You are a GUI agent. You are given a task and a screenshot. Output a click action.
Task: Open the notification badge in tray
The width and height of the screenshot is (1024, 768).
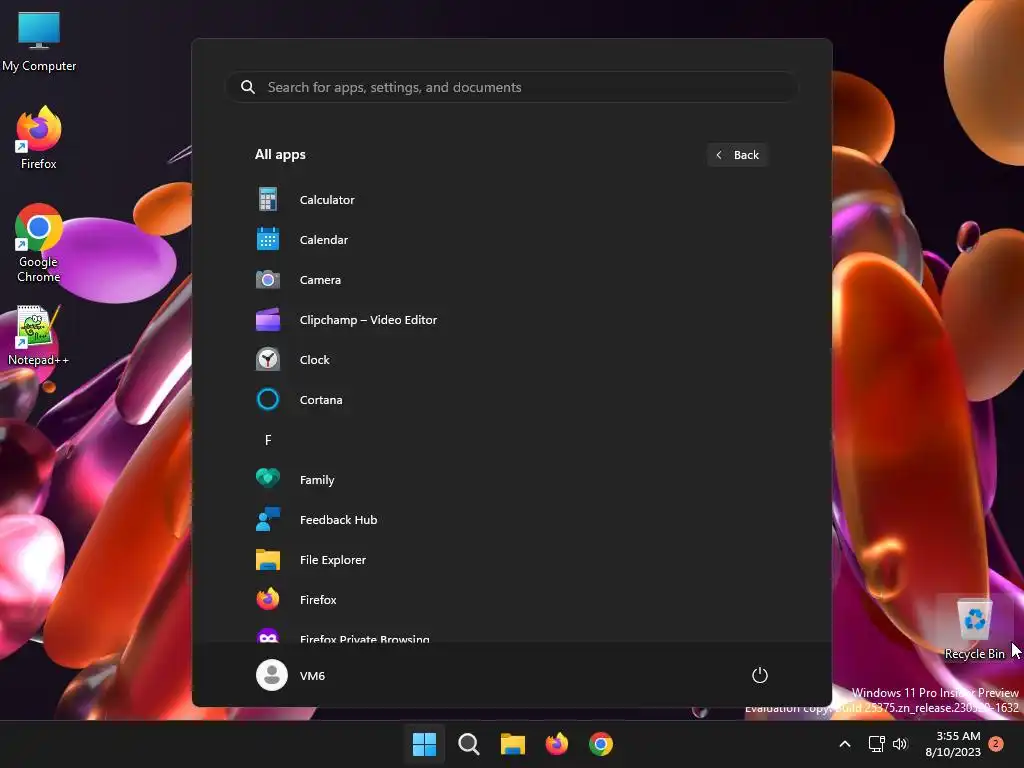click(995, 744)
